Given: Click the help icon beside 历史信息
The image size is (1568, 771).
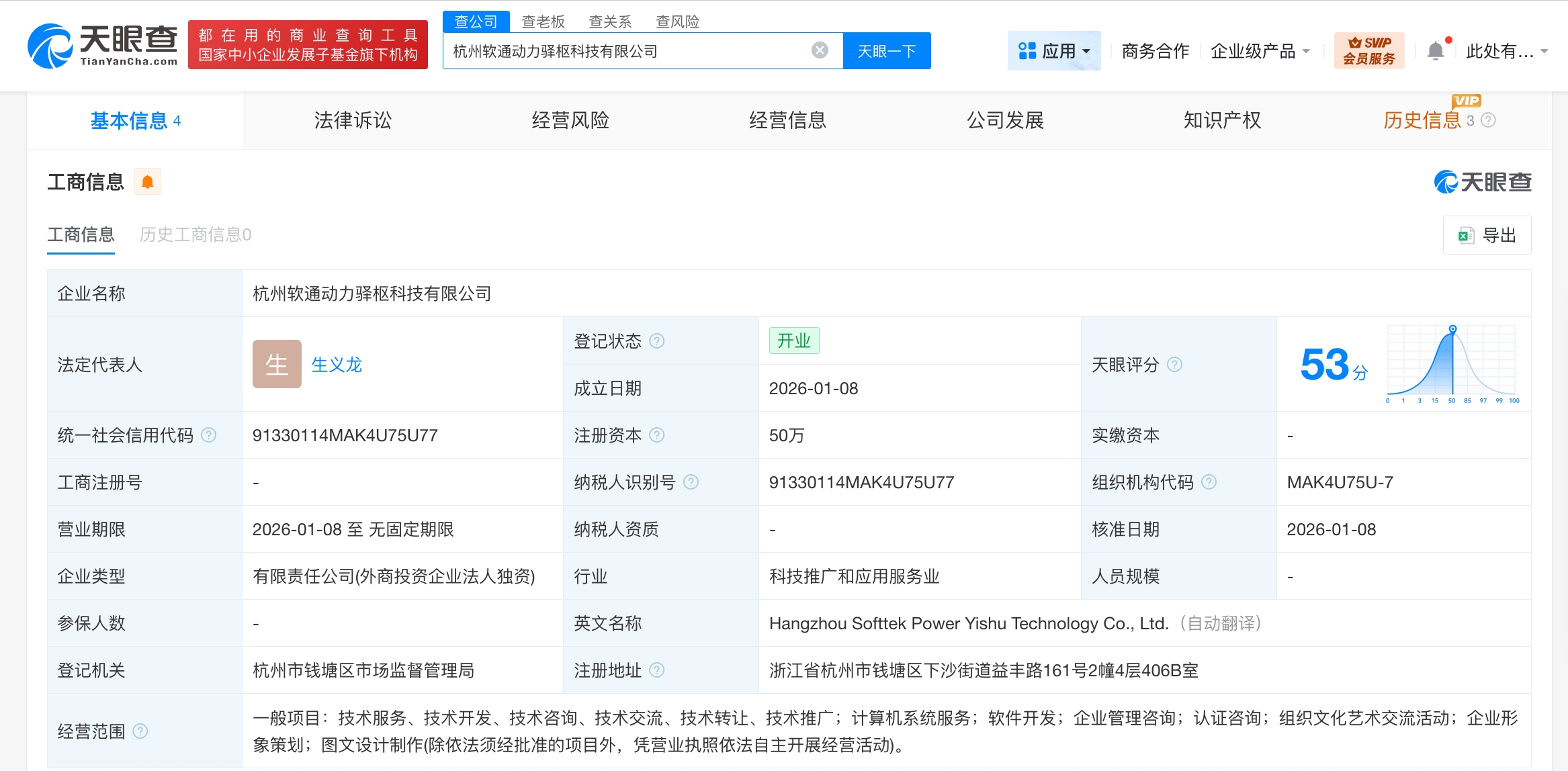Looking at the screenshot, I should tap(1488, 121).
